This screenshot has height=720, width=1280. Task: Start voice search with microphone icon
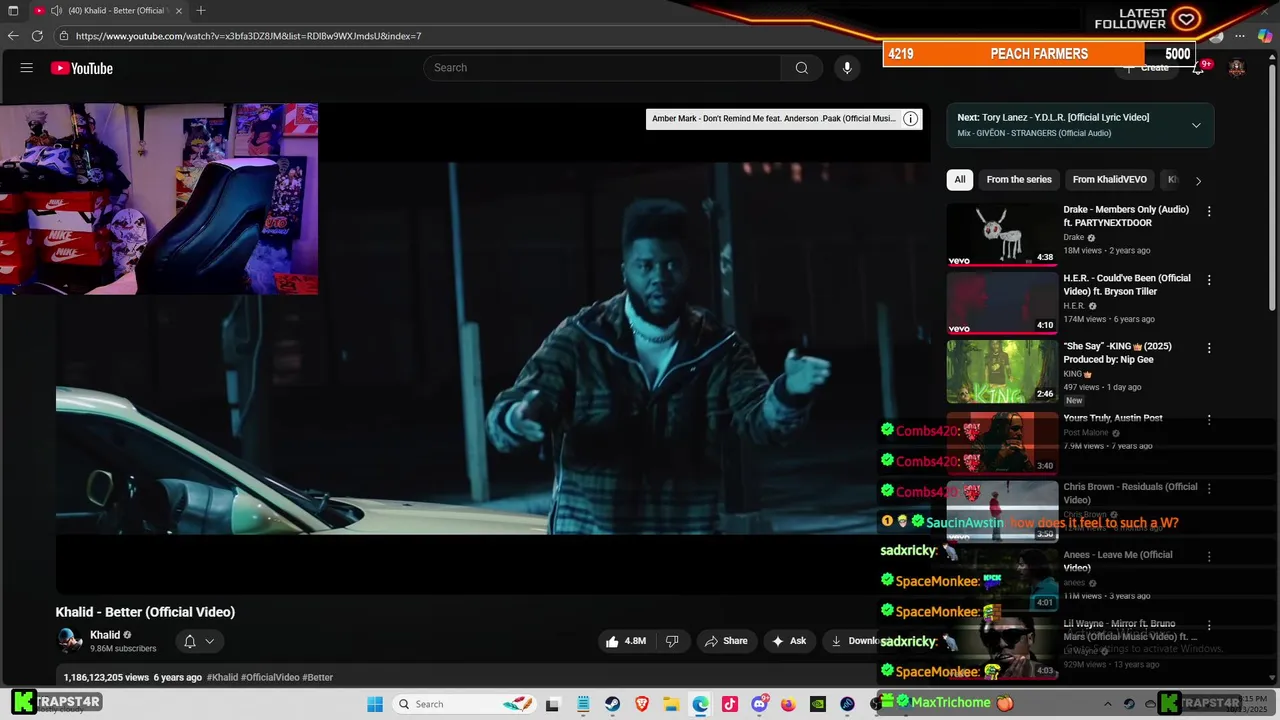point(847,68)
